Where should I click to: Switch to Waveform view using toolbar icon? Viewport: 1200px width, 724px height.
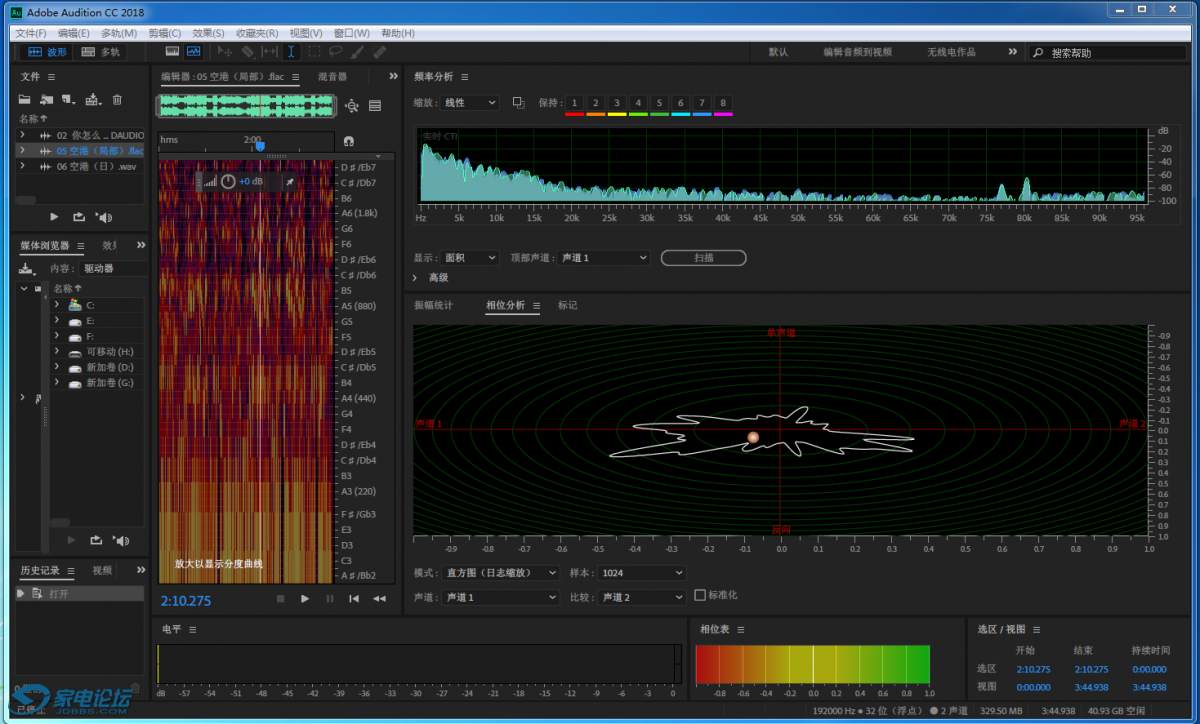pos(172,51)
